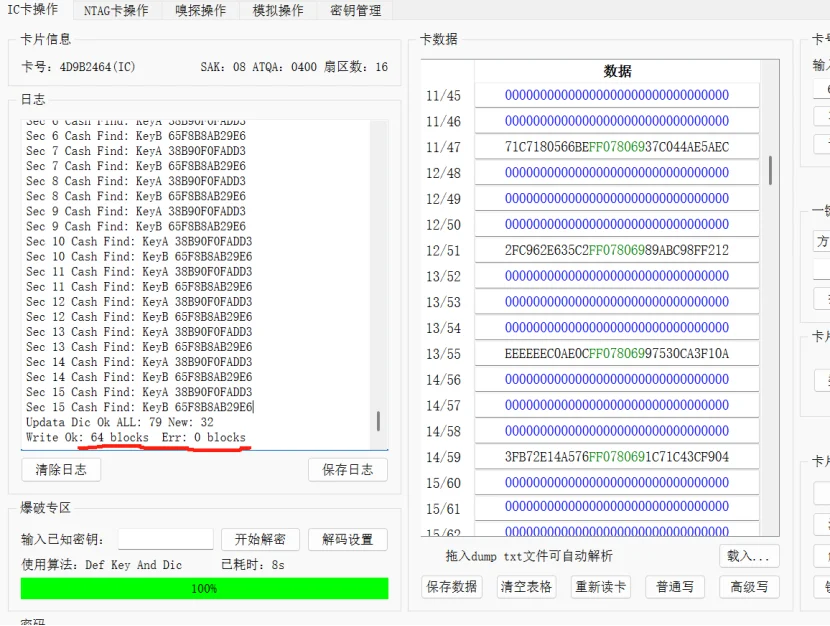Clear the table with 清空表格

pos(526,587)
